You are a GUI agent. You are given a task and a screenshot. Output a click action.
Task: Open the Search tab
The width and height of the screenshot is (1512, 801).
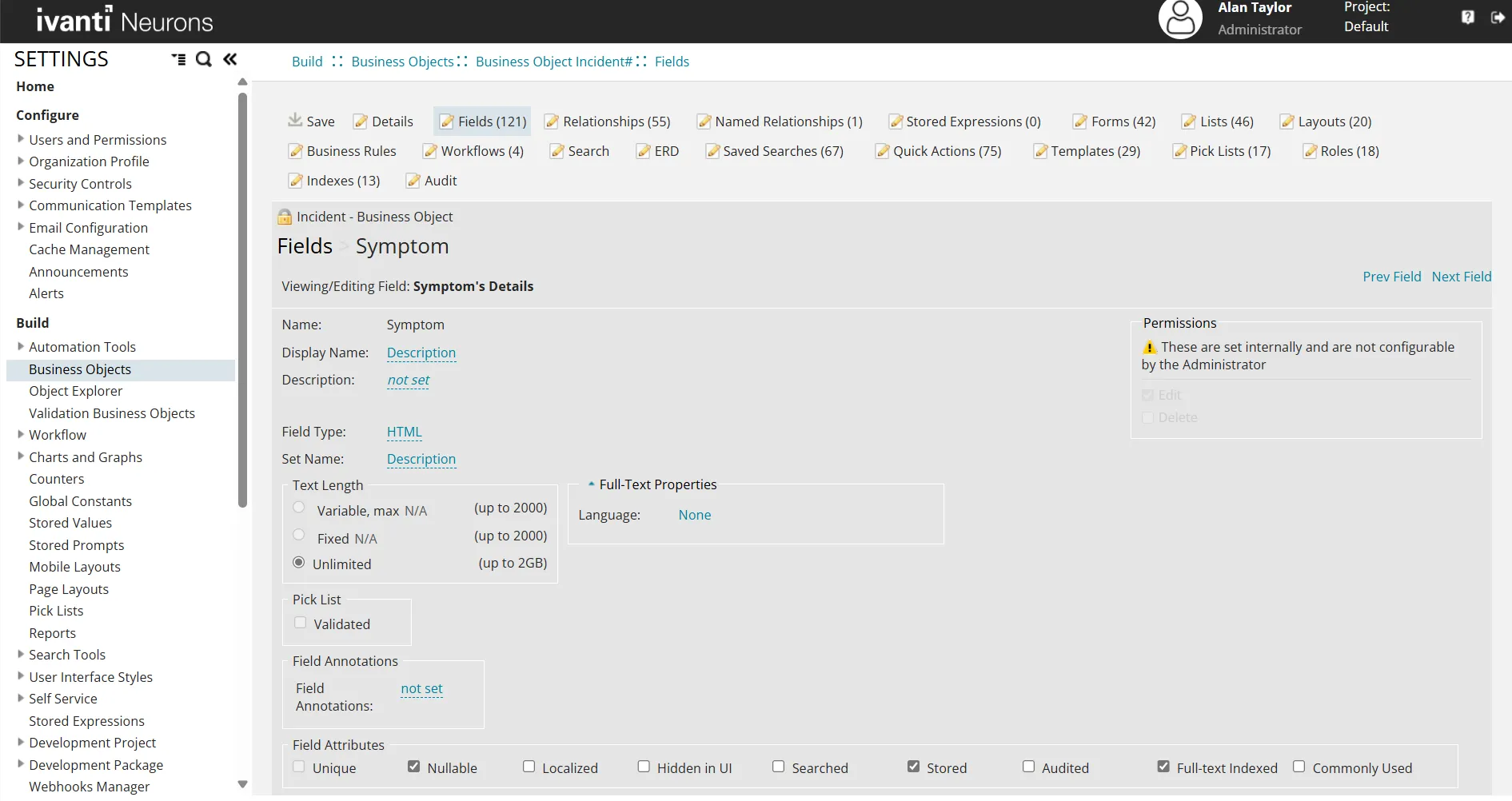580,151
